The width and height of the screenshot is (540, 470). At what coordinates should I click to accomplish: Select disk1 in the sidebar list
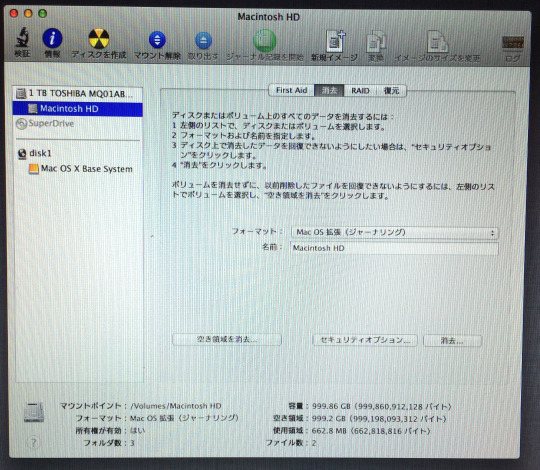pyautogui.click(x=77, y=153)
